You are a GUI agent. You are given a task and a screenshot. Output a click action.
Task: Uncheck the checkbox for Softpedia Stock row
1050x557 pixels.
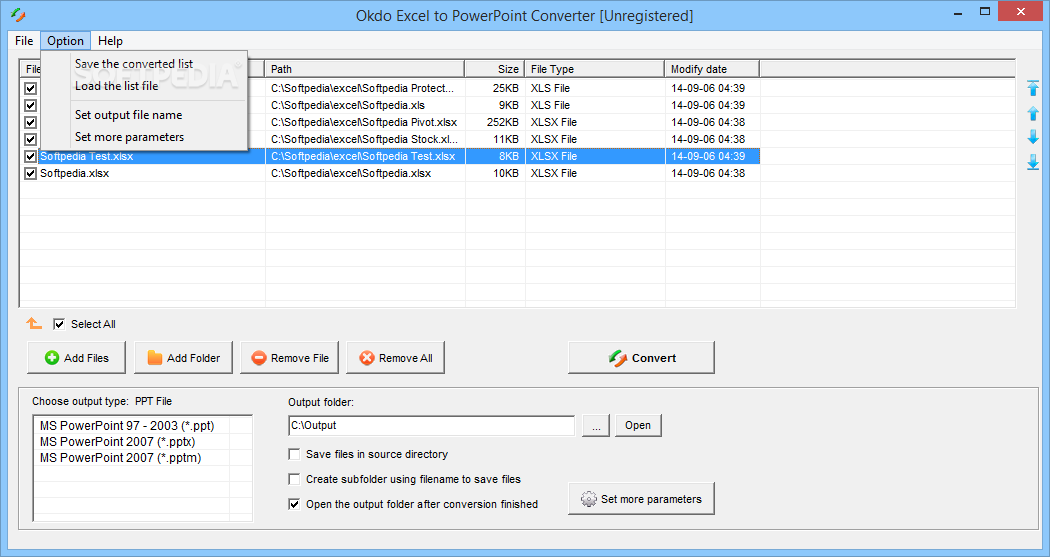[x=30, y=139]
